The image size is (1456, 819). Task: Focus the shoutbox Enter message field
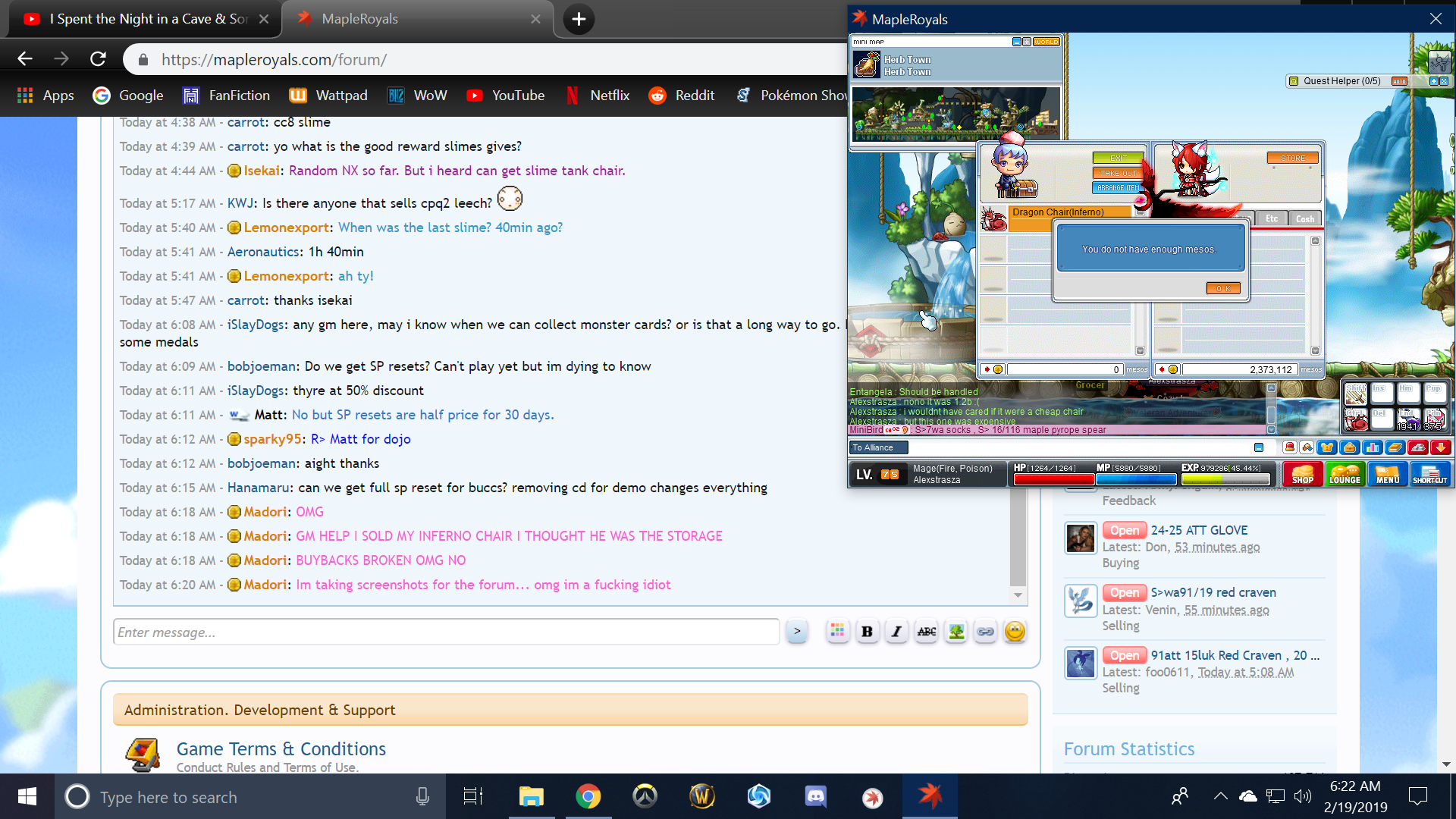tap(447, 632)
